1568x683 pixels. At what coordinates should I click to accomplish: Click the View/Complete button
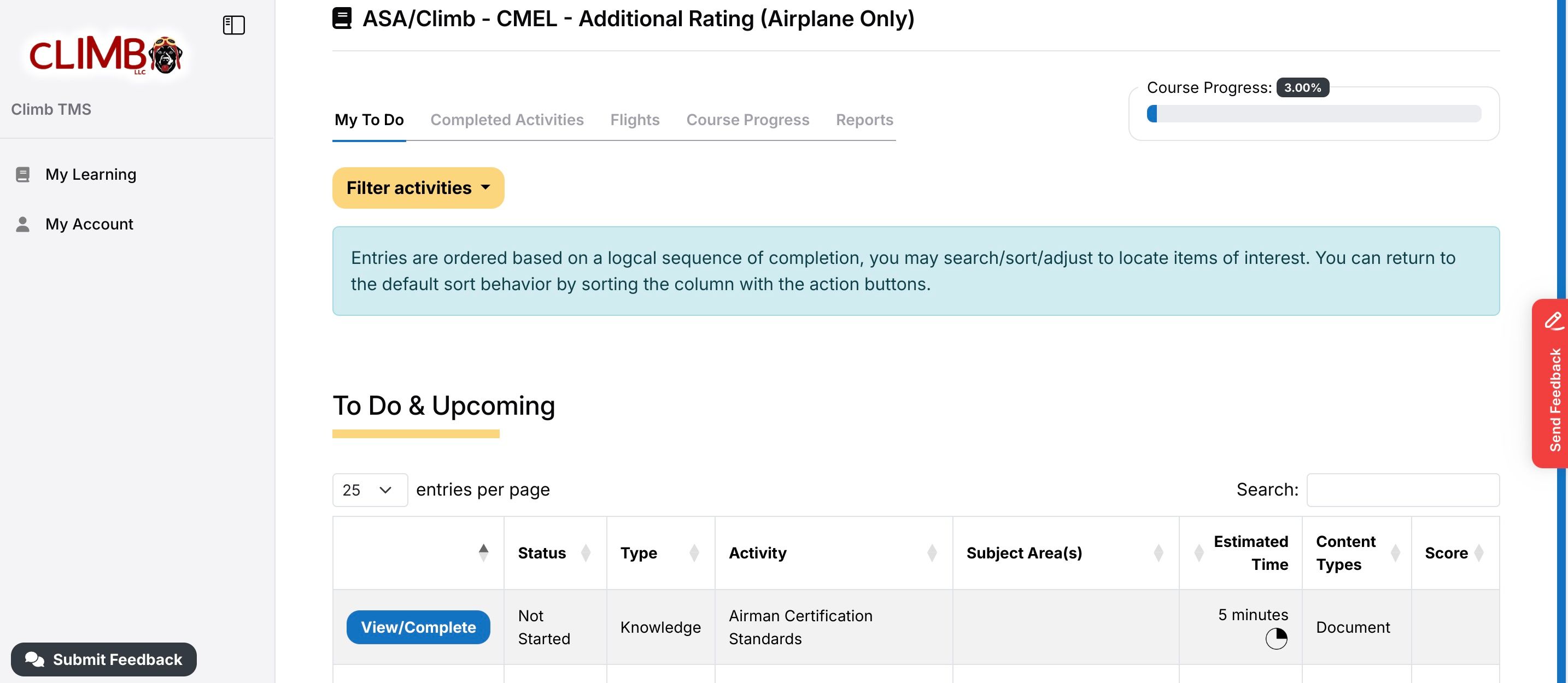coord(418,627)
